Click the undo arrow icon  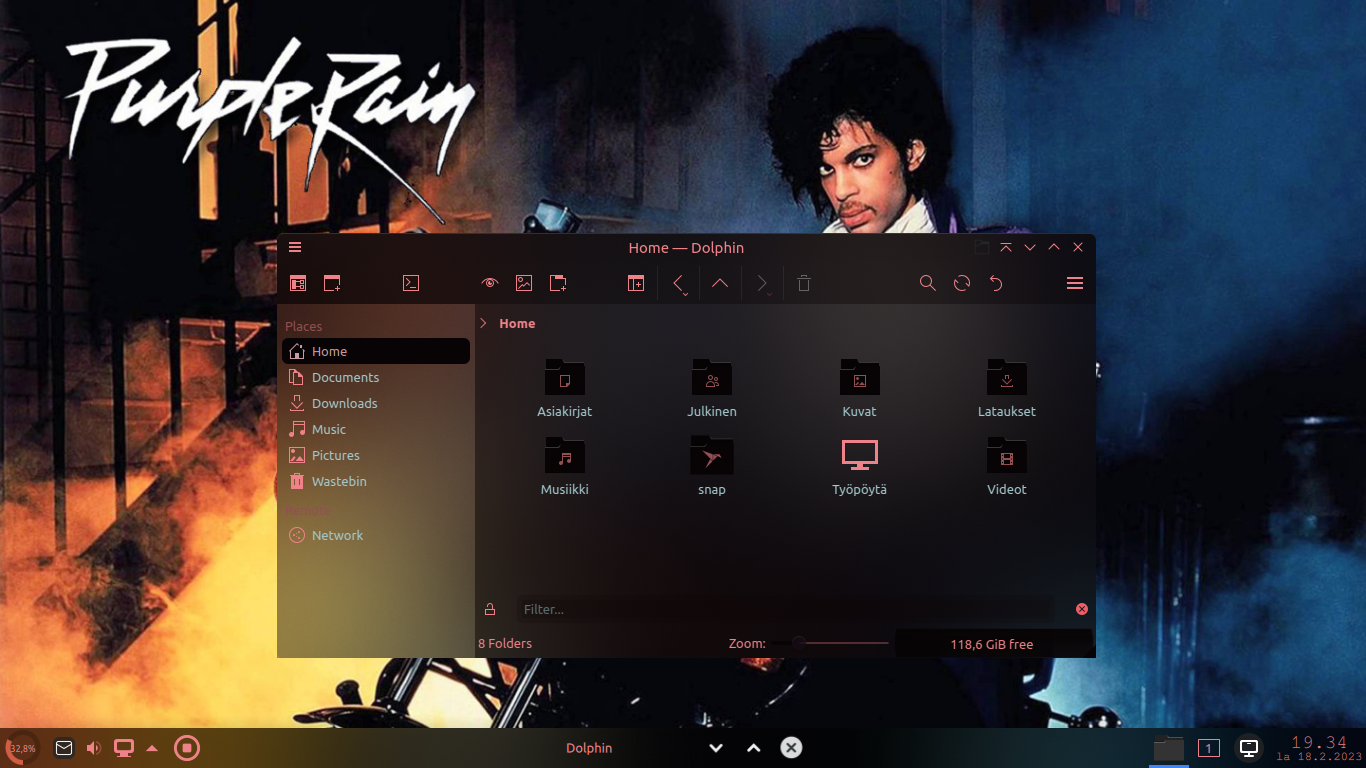pyautogui.click(x=996, y=283)
